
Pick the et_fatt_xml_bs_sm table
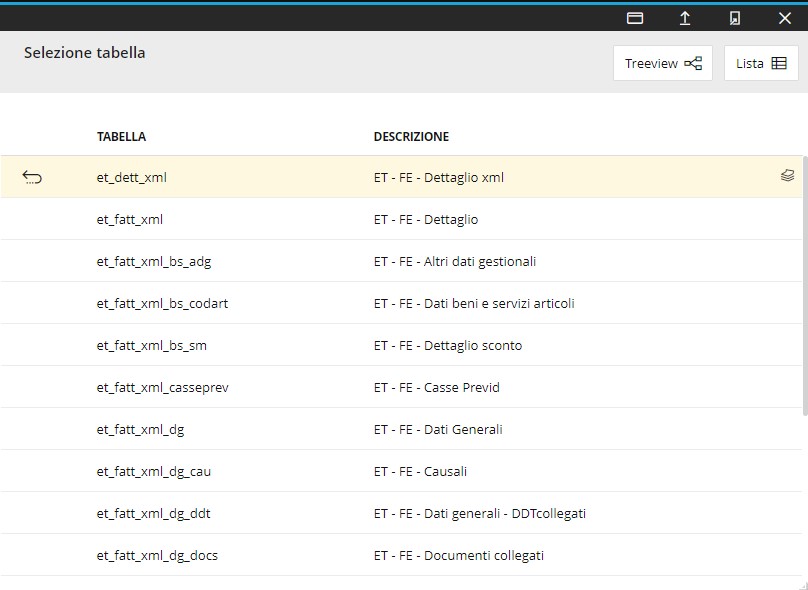[152, 345]
